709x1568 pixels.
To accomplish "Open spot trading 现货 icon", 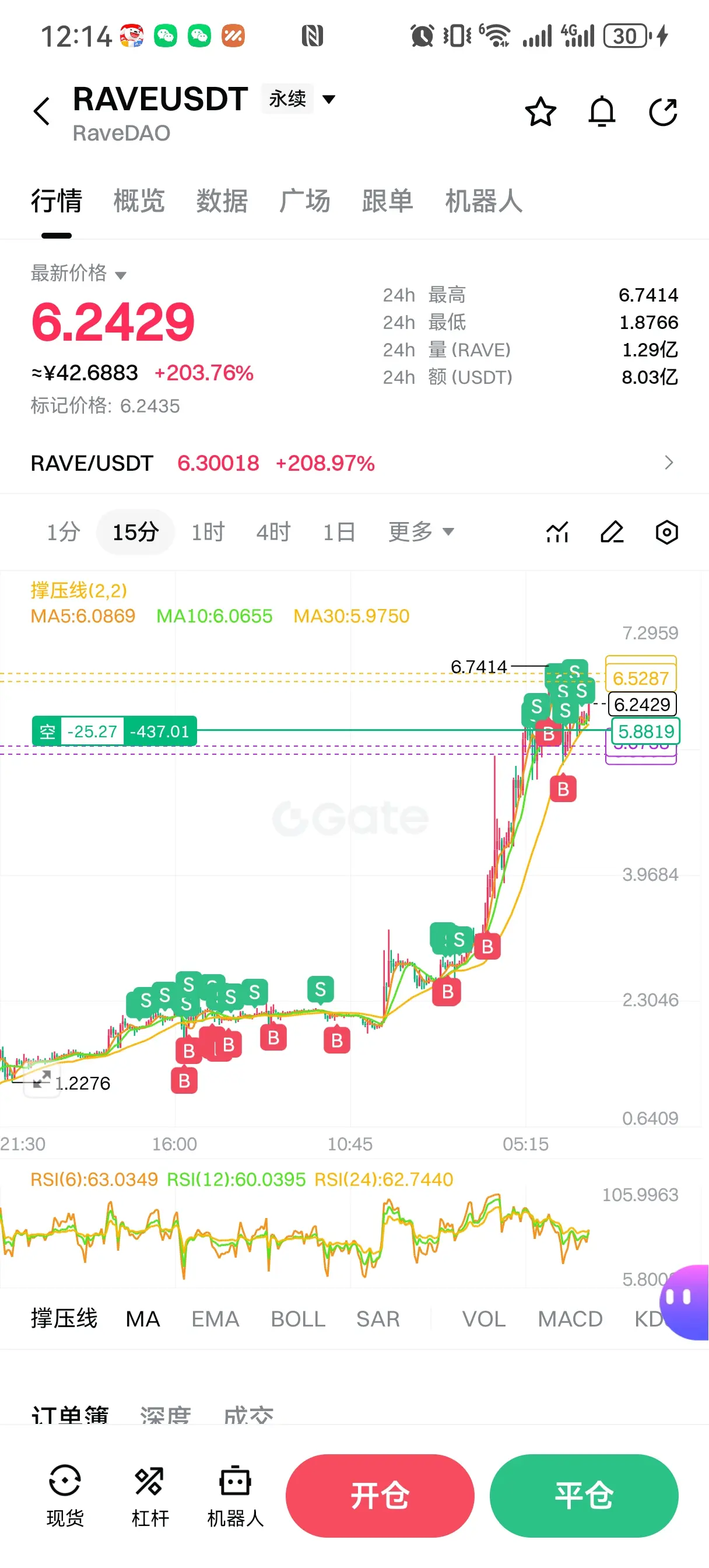I will 65,1495.
